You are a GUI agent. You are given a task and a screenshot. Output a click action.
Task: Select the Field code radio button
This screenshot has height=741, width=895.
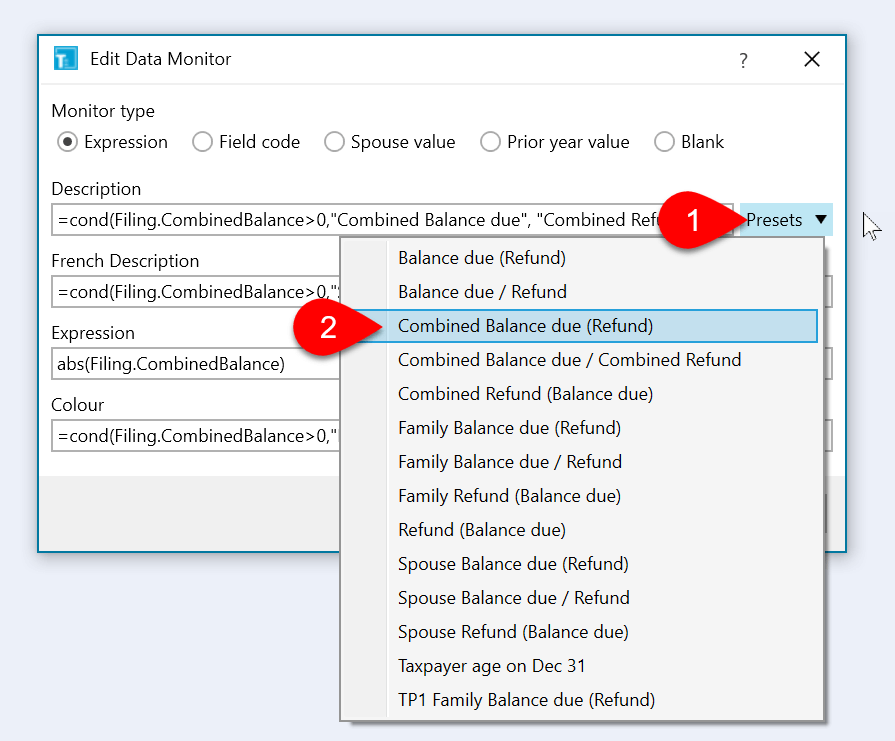[x=246, y=142]
